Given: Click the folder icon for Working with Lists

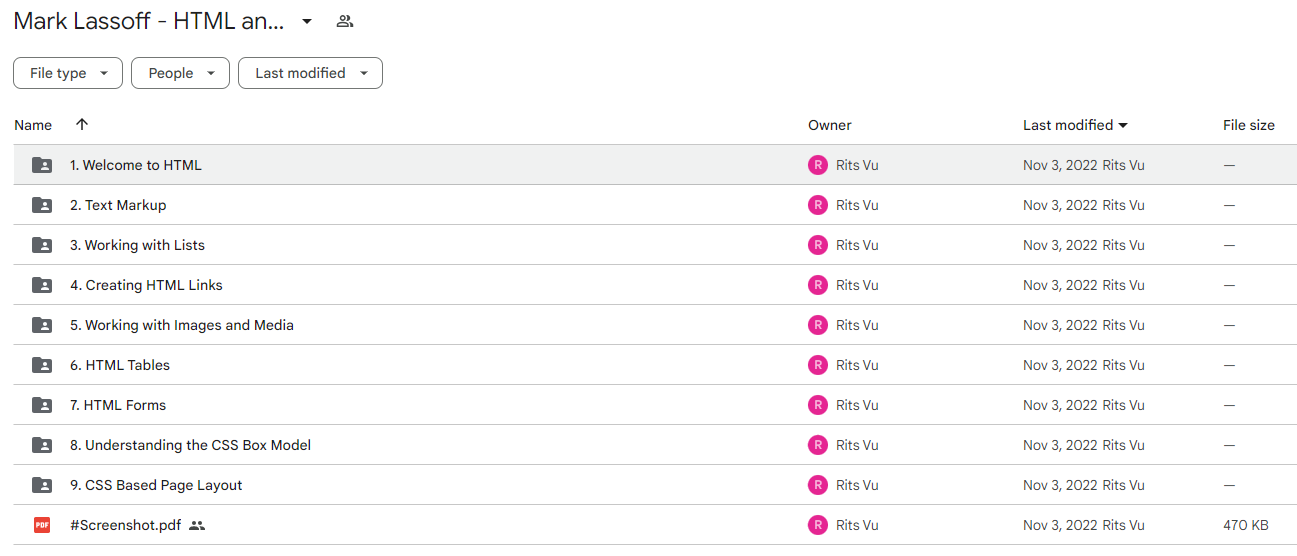Looking at the screenshot, I should [x=42, y=245].
